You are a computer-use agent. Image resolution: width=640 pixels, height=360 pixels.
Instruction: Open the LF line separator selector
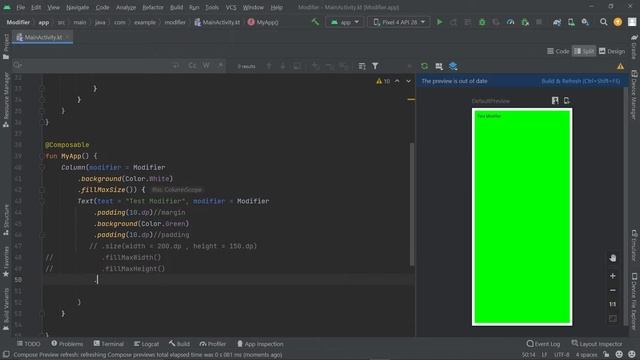[544, 355]
